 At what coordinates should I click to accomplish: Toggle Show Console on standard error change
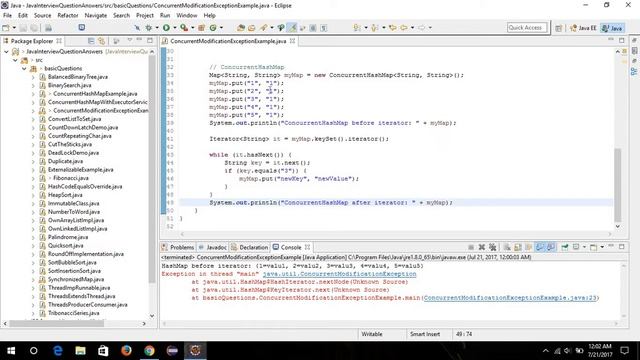coord(551,247)
